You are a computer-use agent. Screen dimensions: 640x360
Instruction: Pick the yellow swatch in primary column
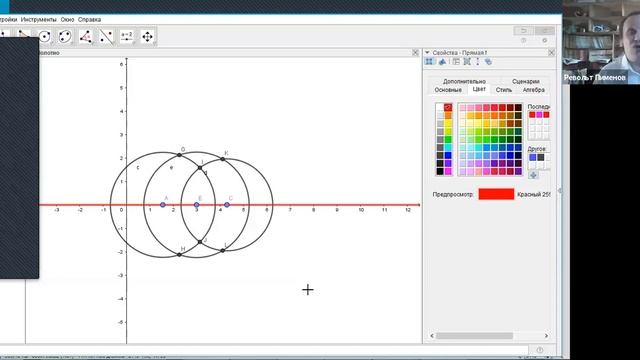pos(448,123)
